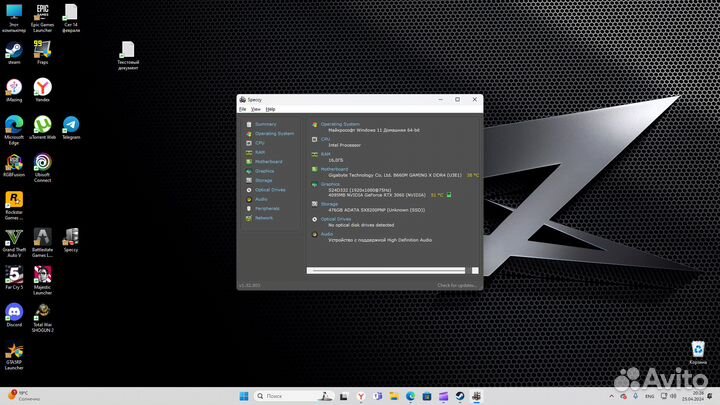Viewport: 720px width, 405px height.
Task: Click the ENG language indicator in tray
Action: tap(649, 396)
